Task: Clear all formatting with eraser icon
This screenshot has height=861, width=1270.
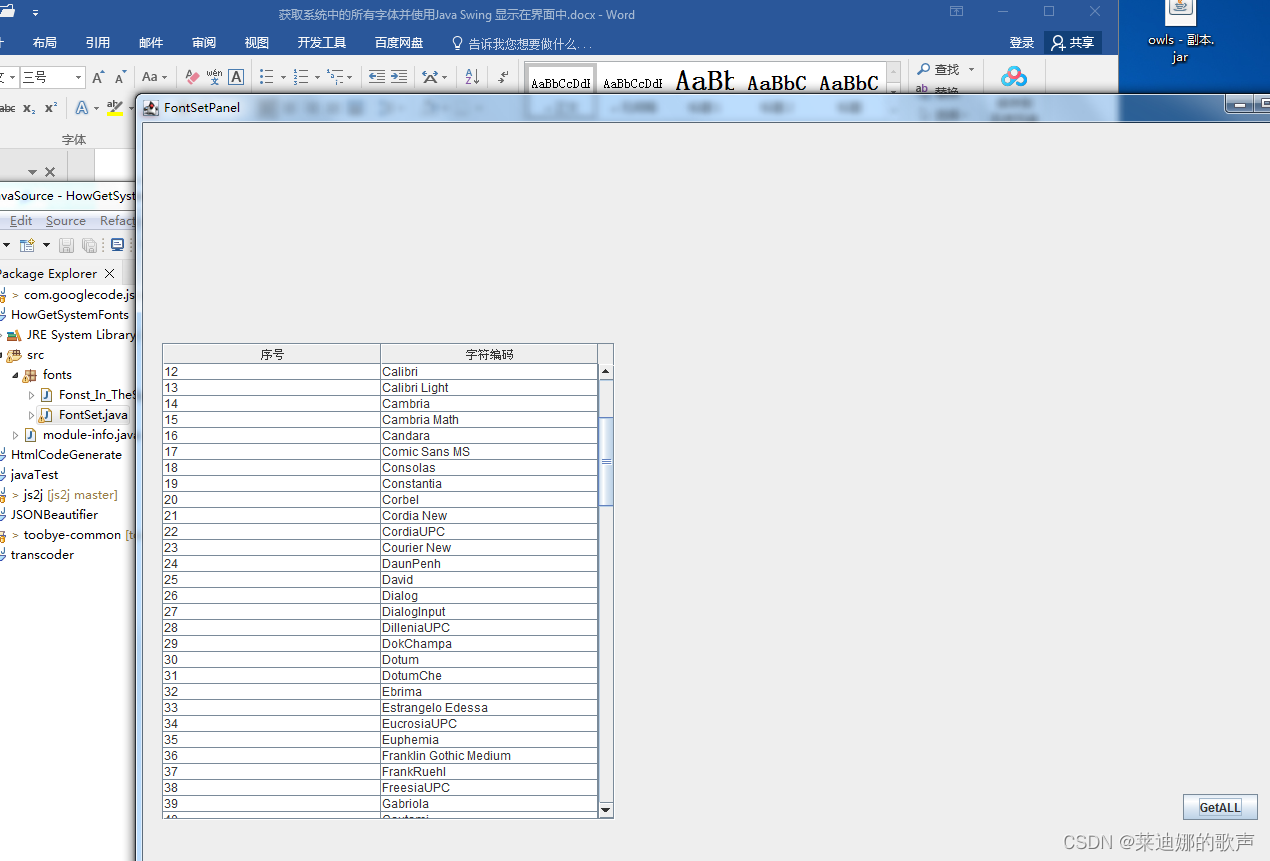Action: pyautogui.click(x=192, y=77)
